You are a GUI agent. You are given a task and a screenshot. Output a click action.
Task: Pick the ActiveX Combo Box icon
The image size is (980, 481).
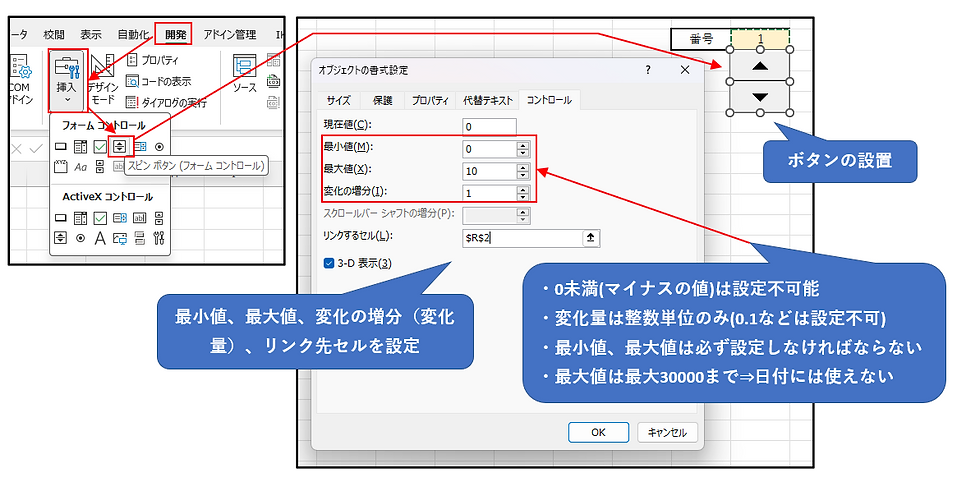click(80, 218)
